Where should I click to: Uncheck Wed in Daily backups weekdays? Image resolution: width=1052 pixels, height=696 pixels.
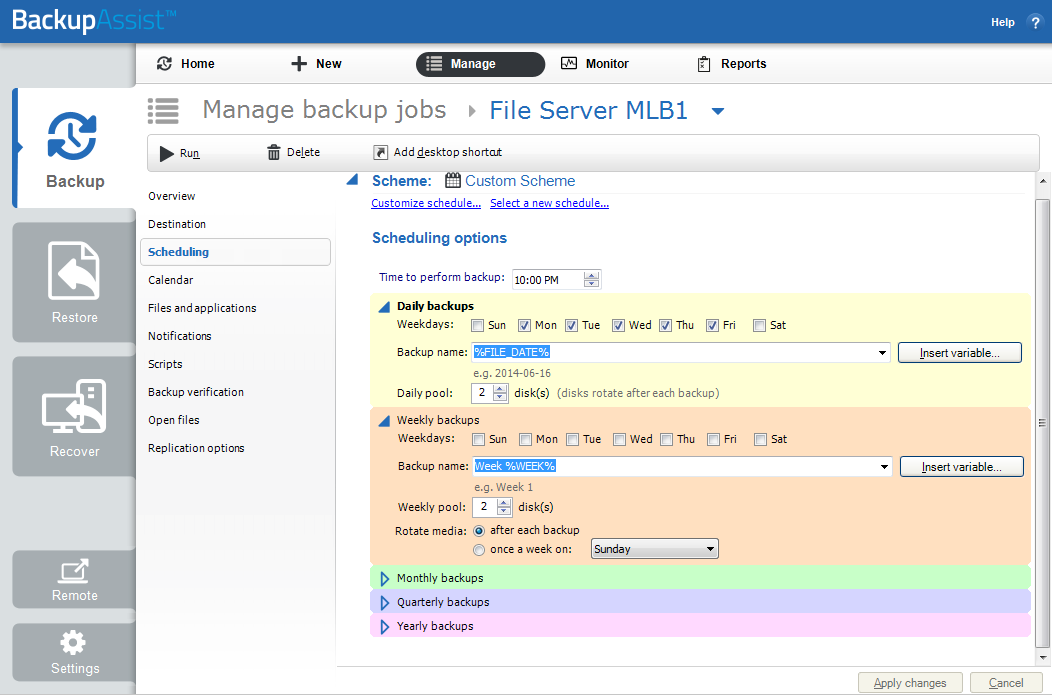pos(619,326)
